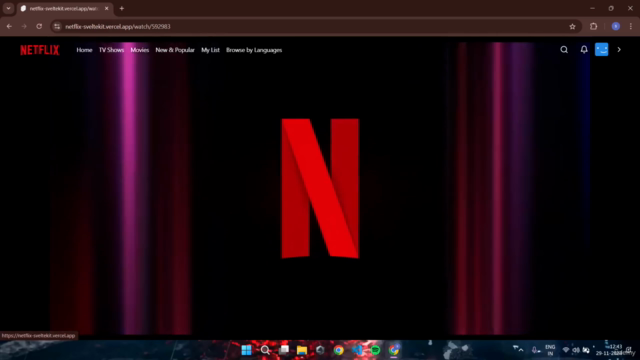Open Task View on taskbar

click(x=284, y=350)
